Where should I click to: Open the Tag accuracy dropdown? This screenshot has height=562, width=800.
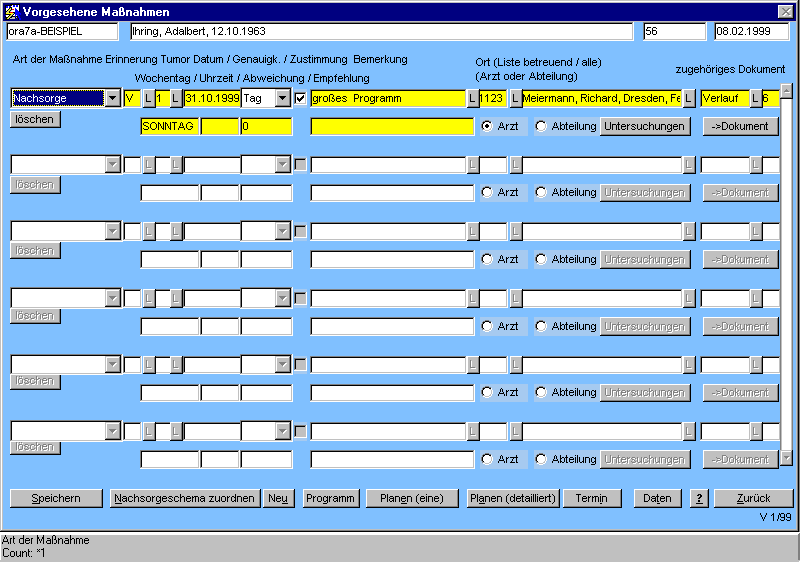283,98
